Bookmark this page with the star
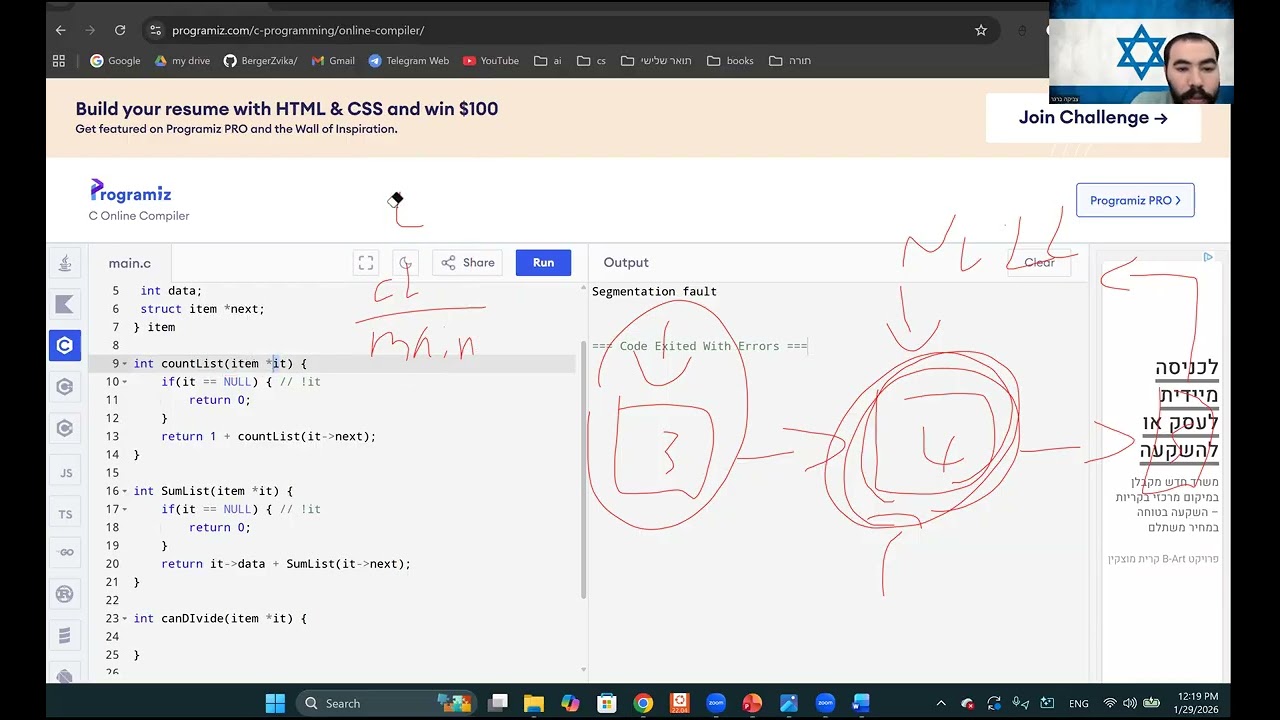The width and height of the screenshot is (1280, 720). [981, 30]
